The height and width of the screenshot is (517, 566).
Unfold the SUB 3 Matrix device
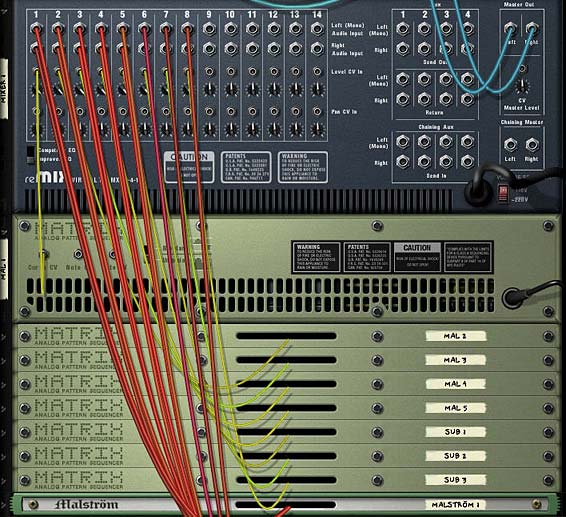point(4,480)
